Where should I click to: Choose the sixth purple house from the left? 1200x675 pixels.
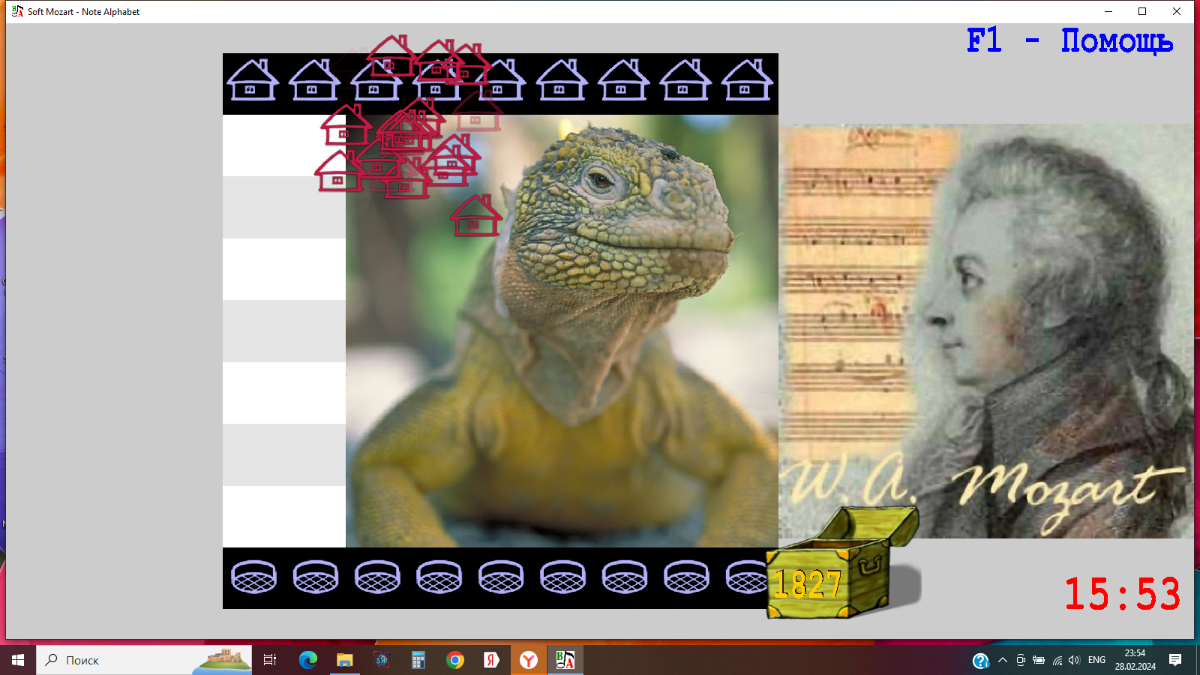click(562, 80)
